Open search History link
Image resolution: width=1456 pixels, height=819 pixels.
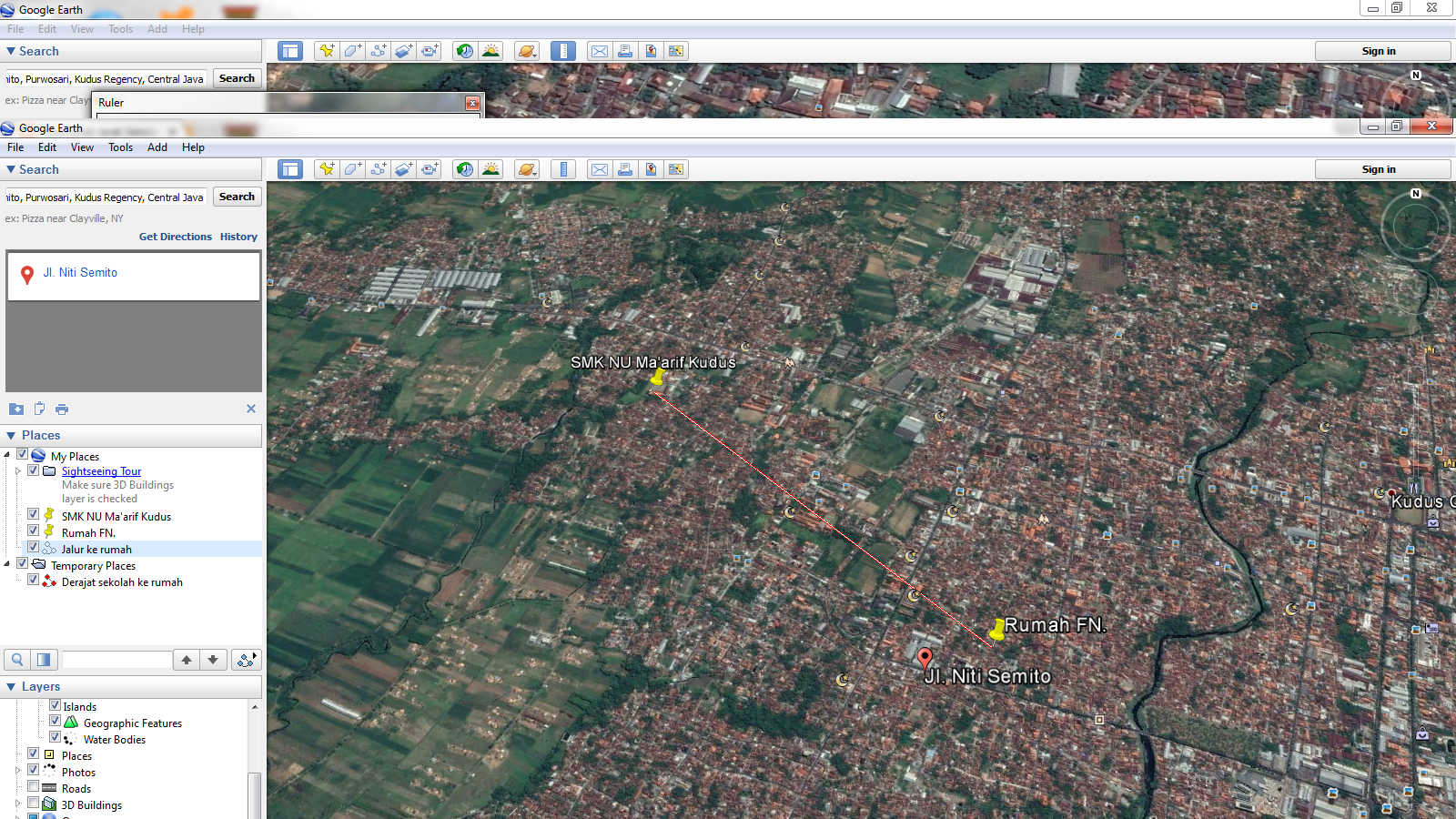[x=238, y=237]
